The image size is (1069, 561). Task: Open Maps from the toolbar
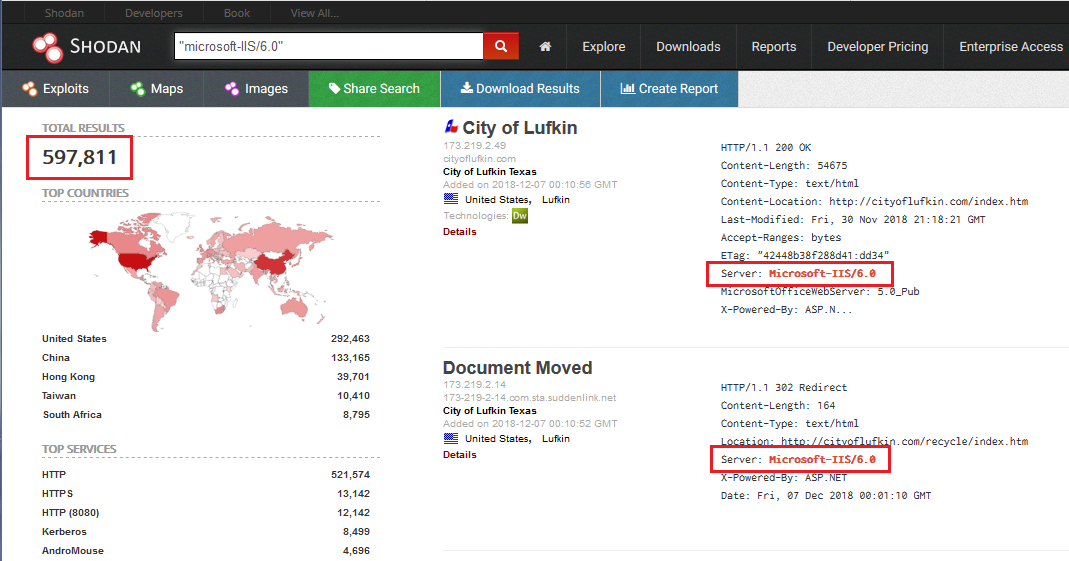(x=157, y=89)
